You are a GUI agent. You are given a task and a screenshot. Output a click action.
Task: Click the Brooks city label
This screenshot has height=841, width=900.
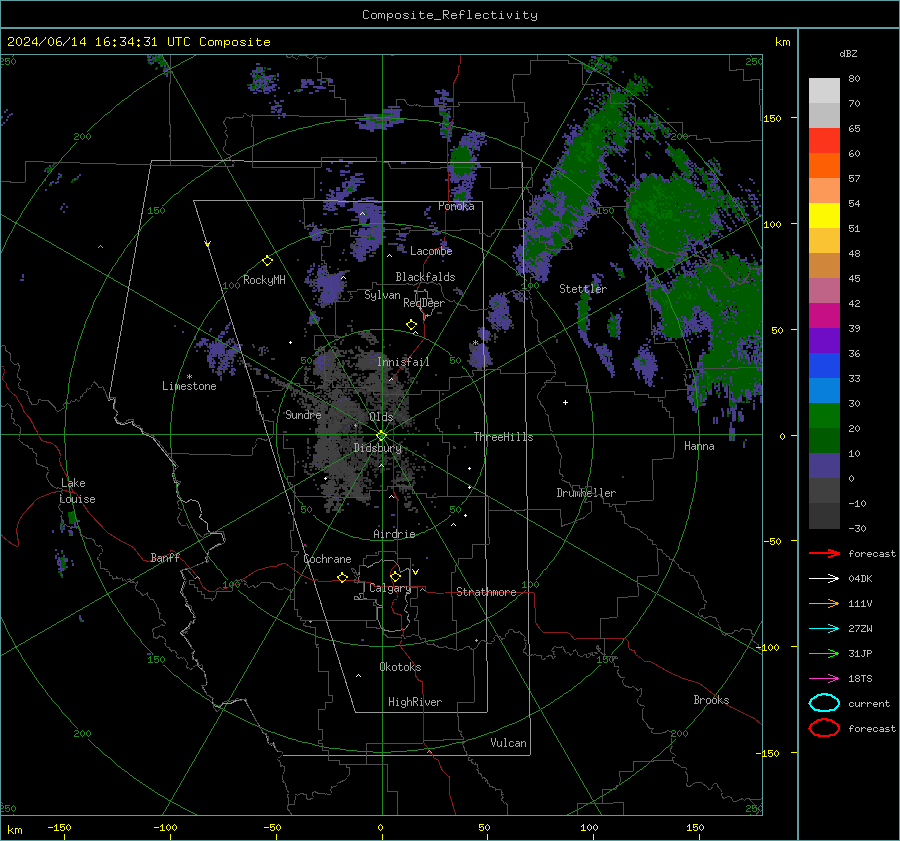[x=711, y=700]
